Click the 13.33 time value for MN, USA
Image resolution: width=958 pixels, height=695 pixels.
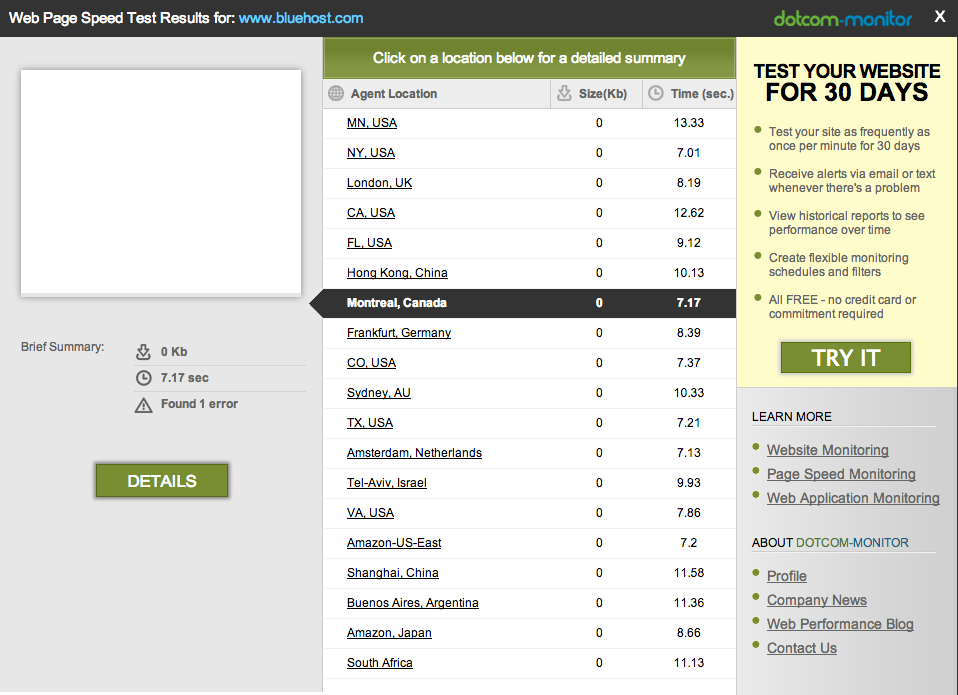tap(689, 123)
